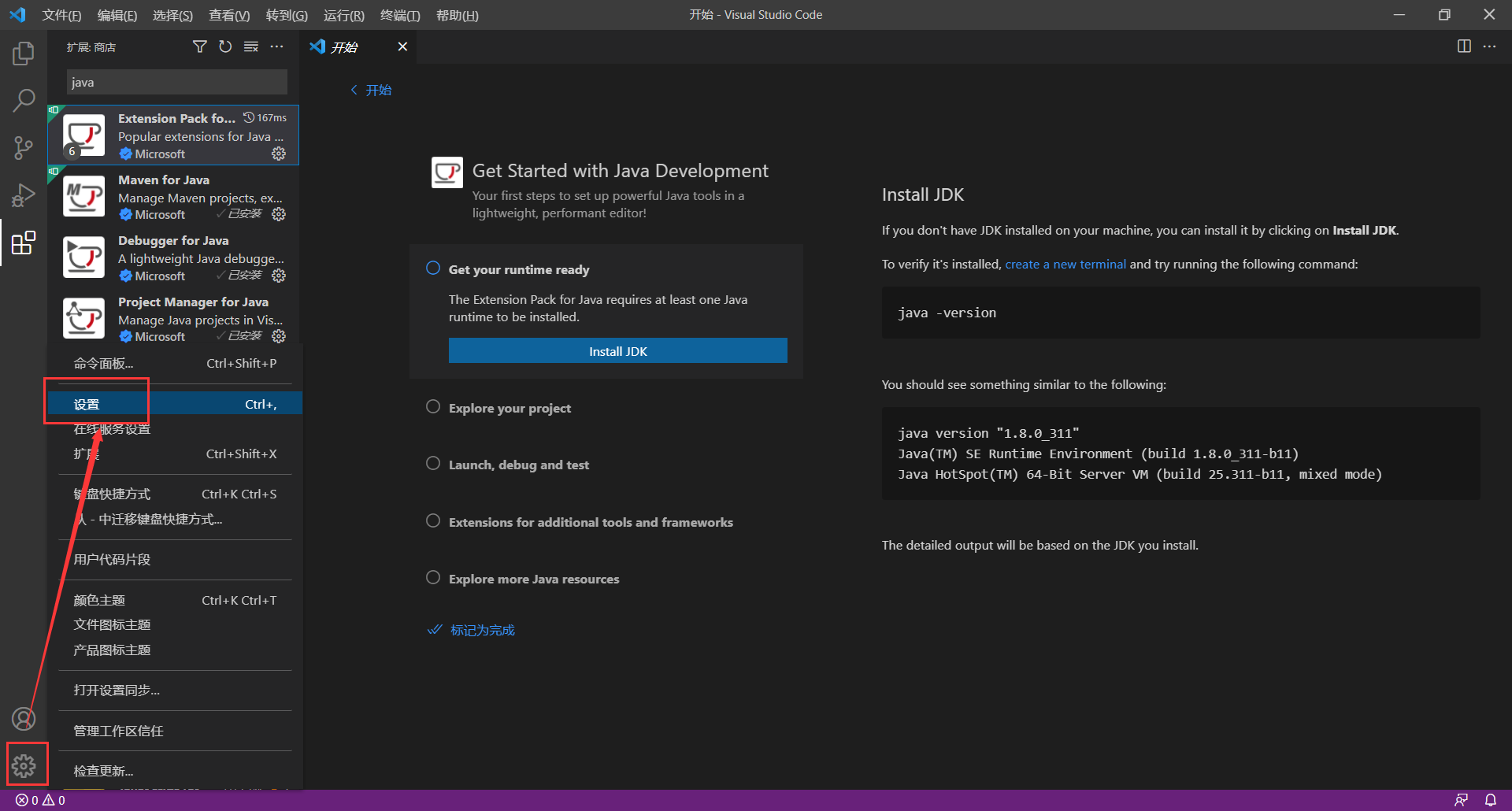The height and width of the screenshot is (811, 1512).
Task: Open gear menu for Extension Pack for Java
Action: click(x=279, y=154)
